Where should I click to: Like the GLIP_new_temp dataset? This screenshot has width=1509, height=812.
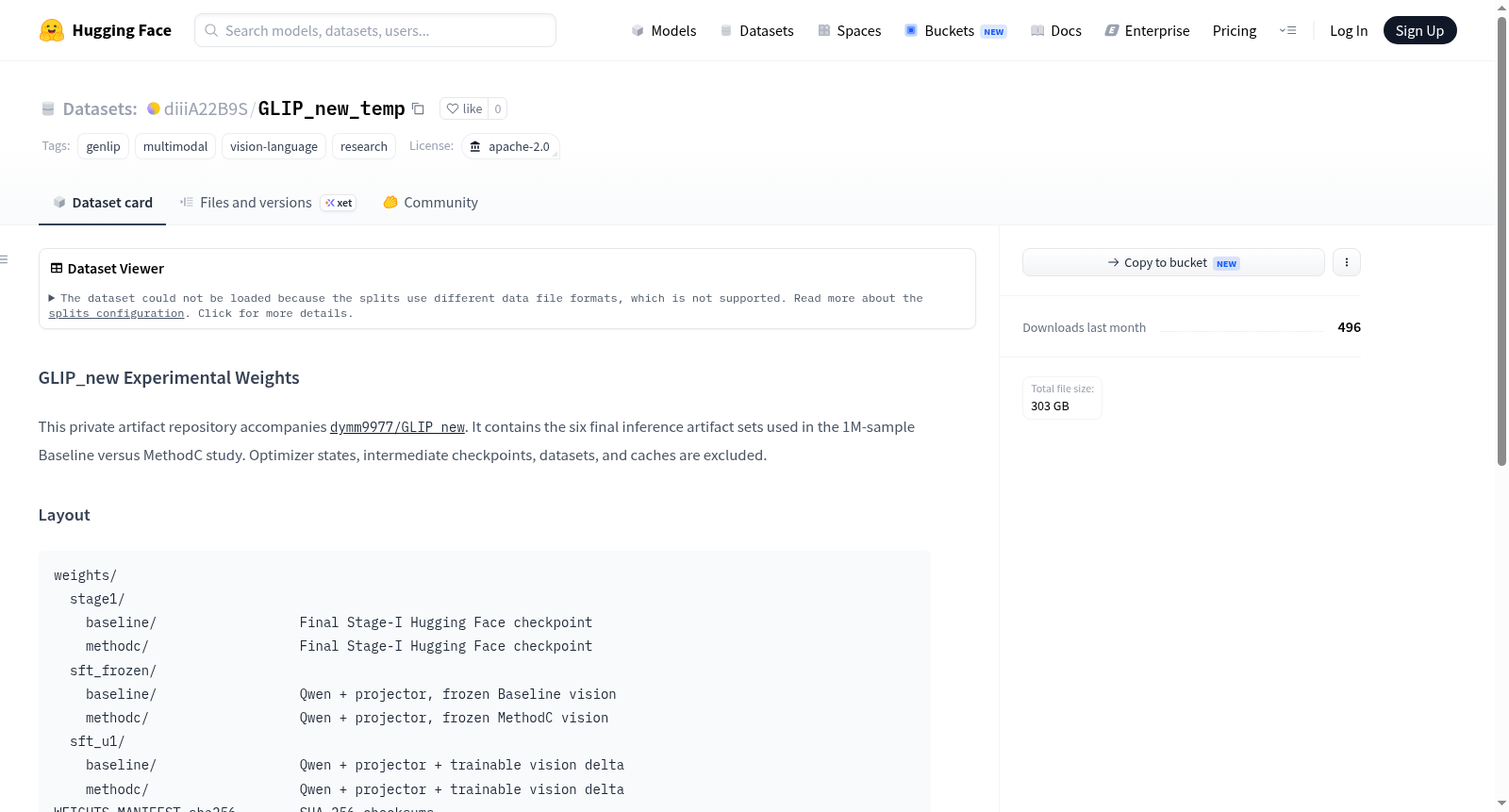(x=464, y=108)
